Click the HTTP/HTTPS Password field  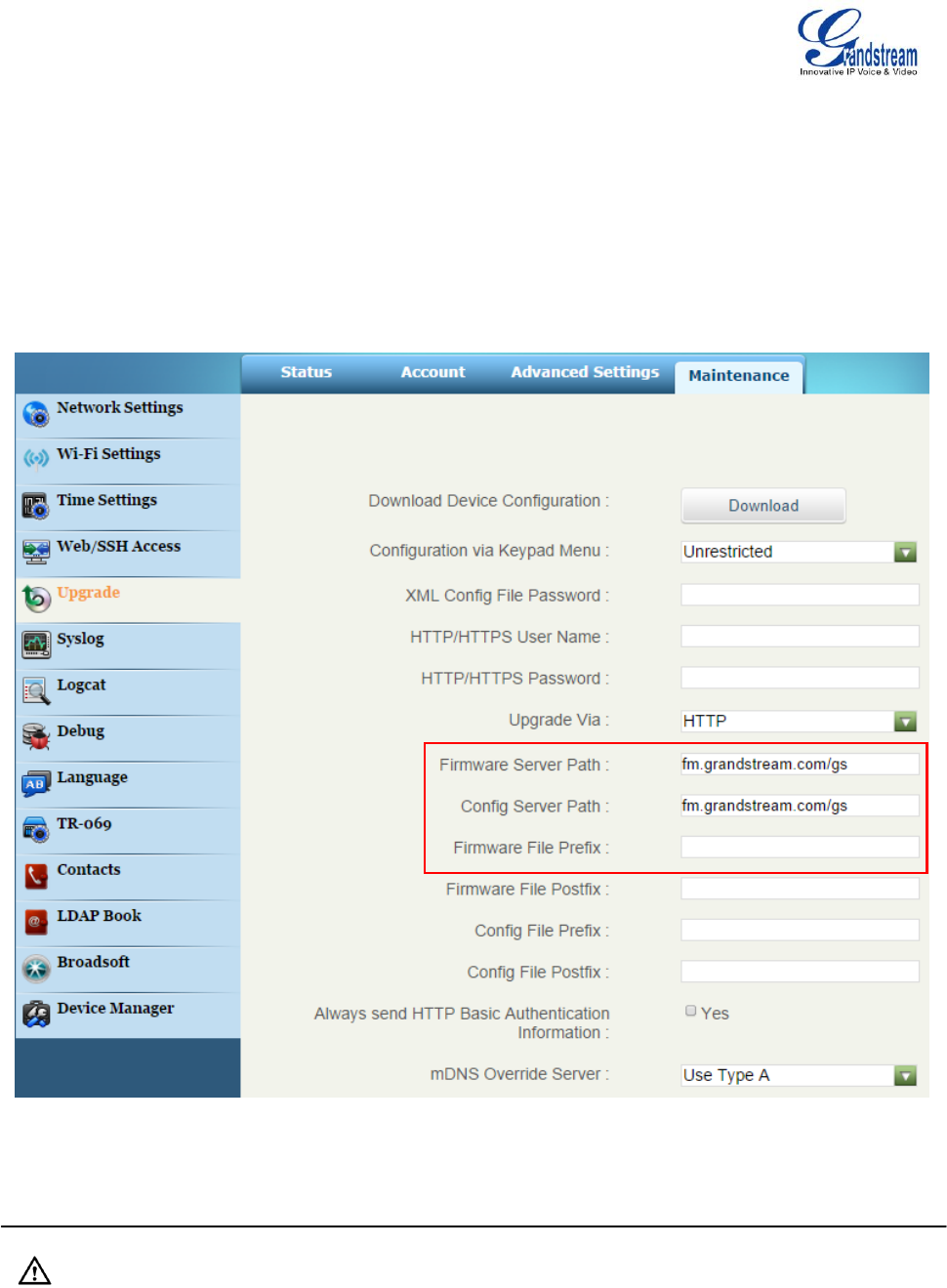[800, 678]
